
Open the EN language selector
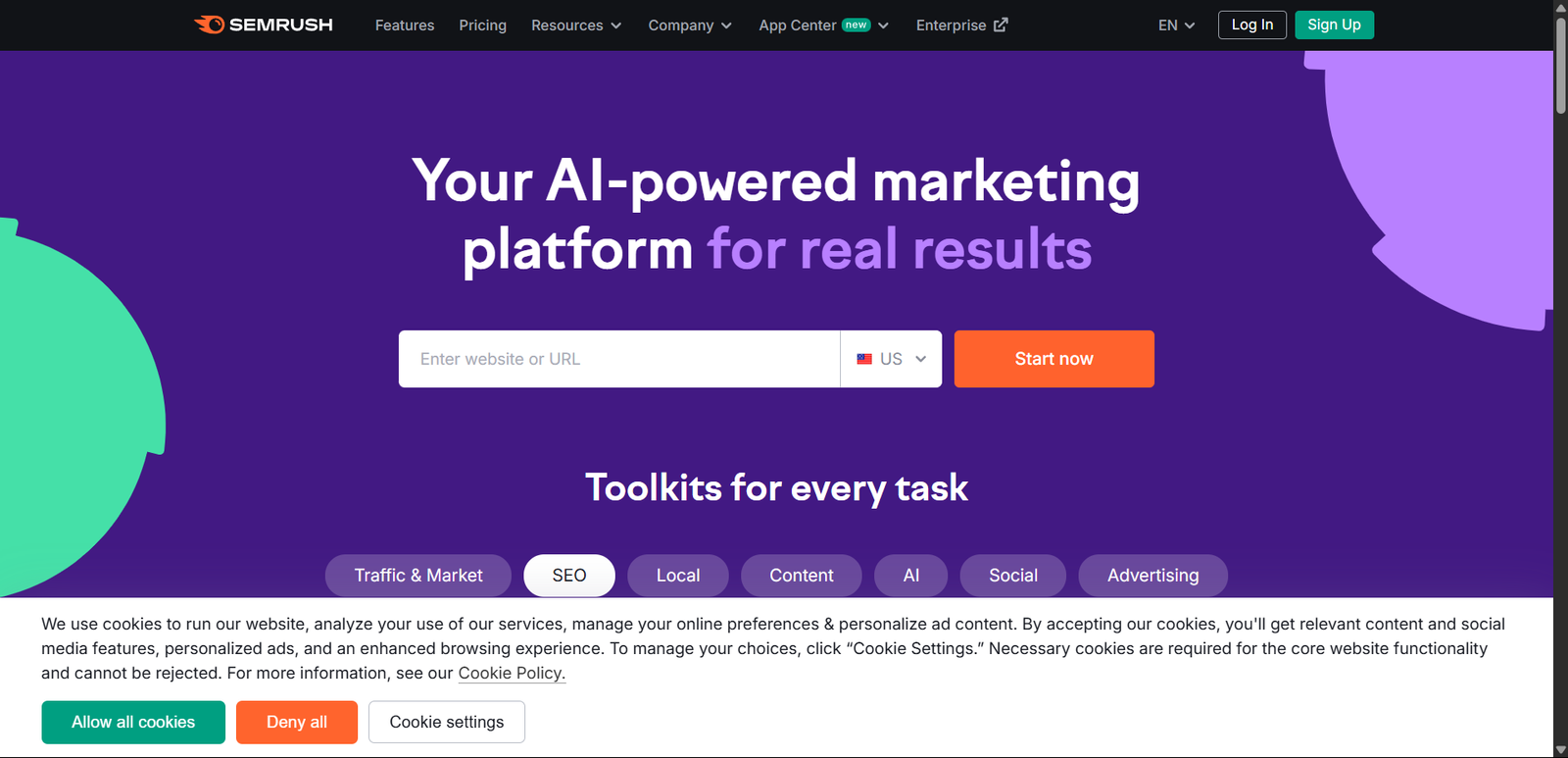tap(1175, 25)
